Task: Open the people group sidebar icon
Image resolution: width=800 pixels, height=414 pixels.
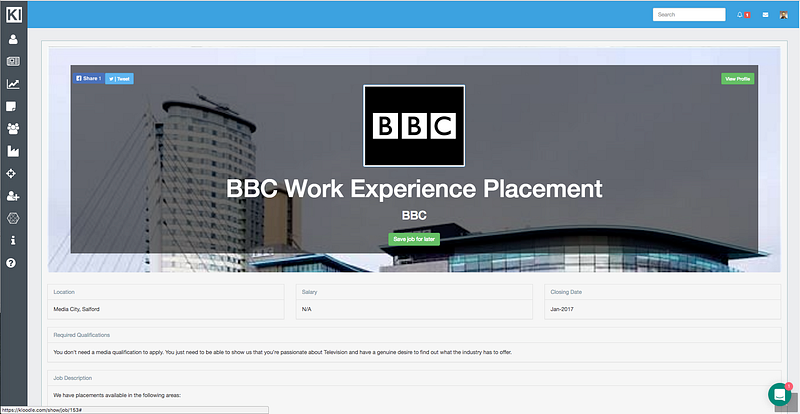Action: [x=13, y=129]
